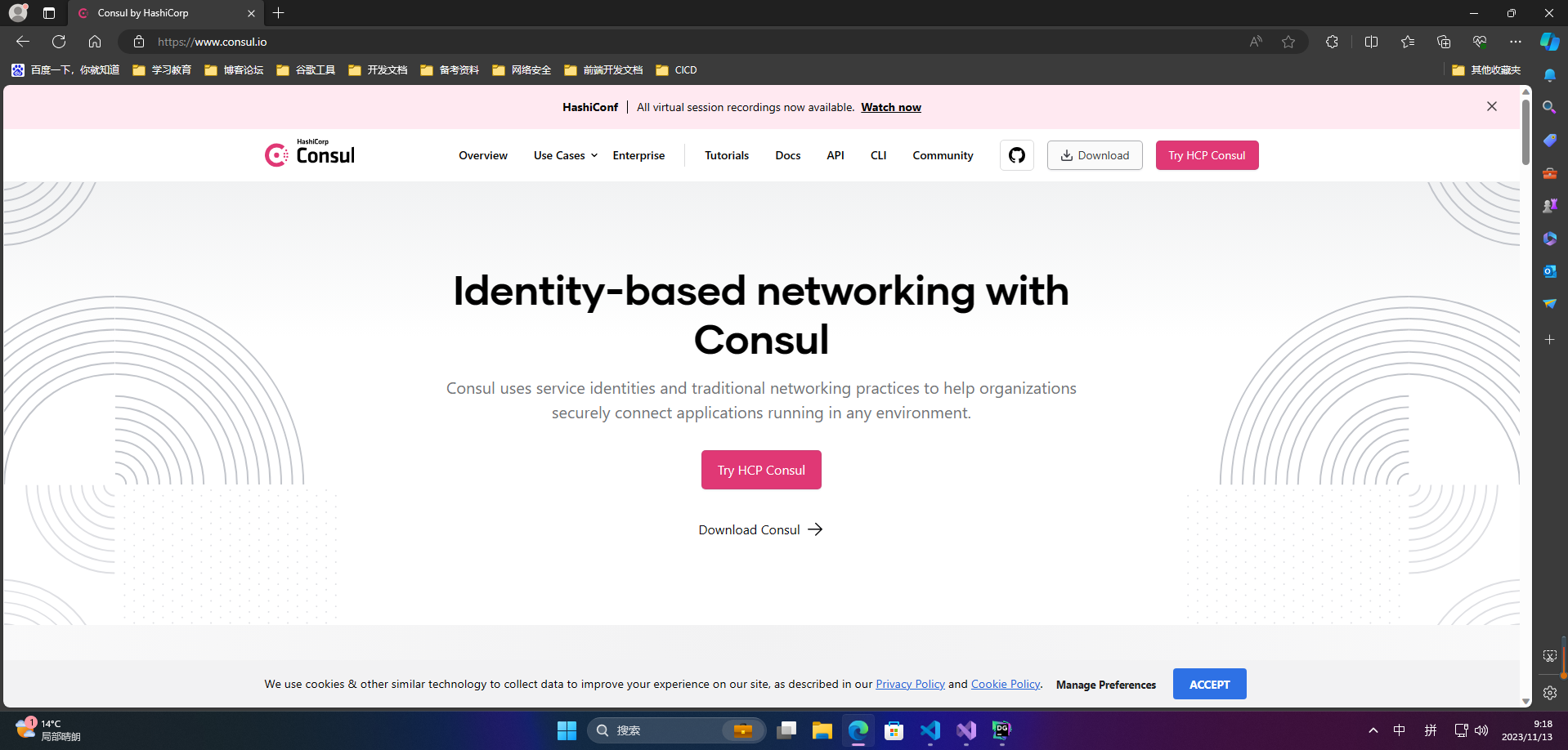Open the 开发文档 bookmarks folder

378,70
